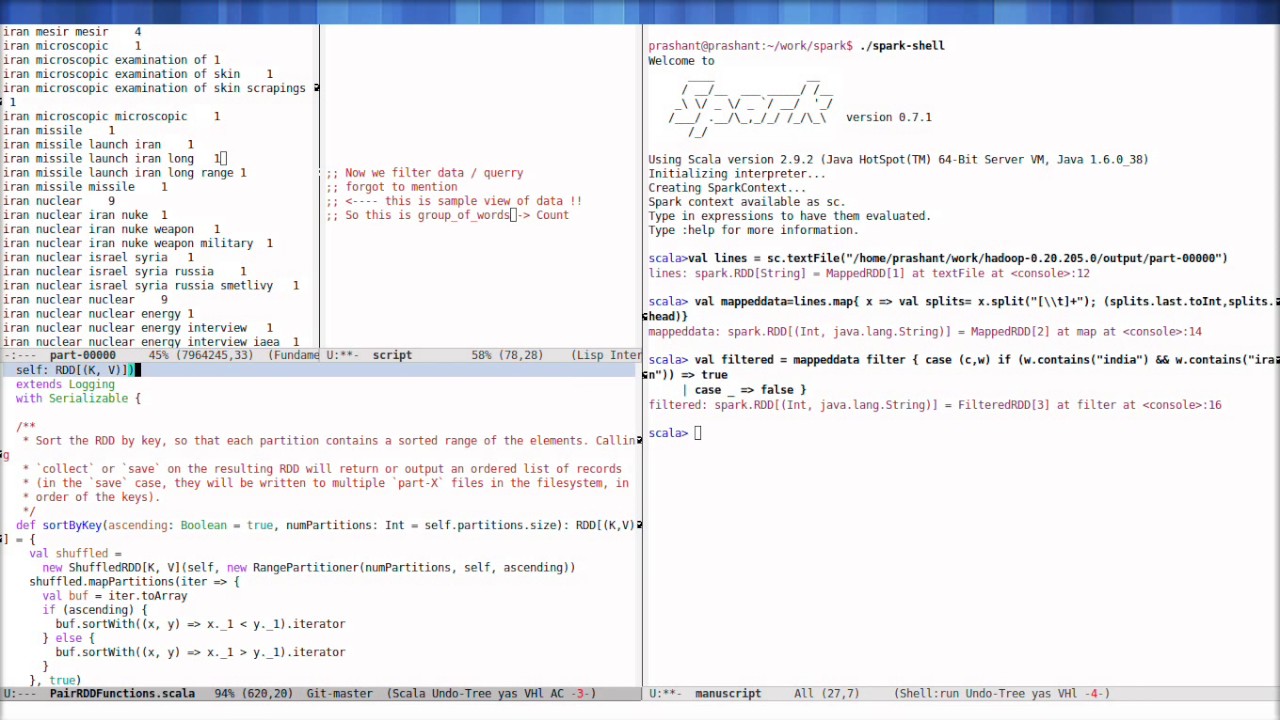Click the 'if (ascending) {' line
Image resolution: width=1280 pixels, height=720 pixels.
tap(94, 610)
